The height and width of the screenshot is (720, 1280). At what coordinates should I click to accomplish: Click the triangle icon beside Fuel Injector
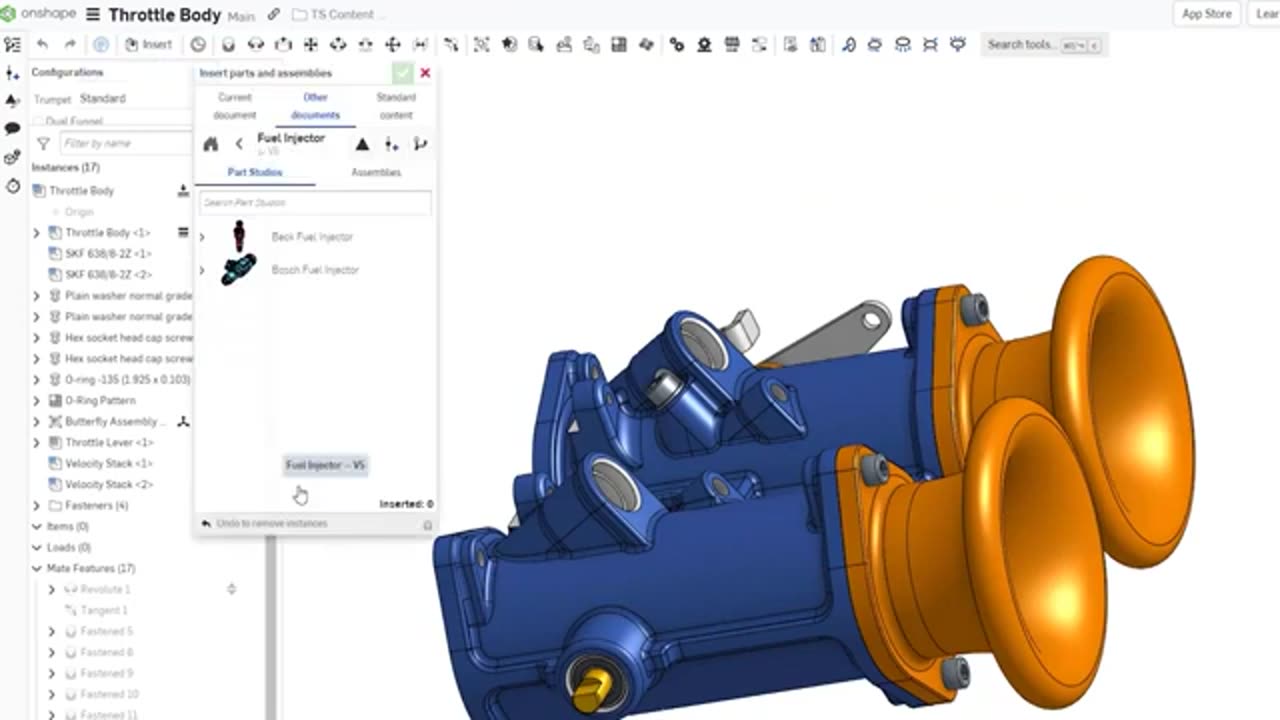coord(362,144)
